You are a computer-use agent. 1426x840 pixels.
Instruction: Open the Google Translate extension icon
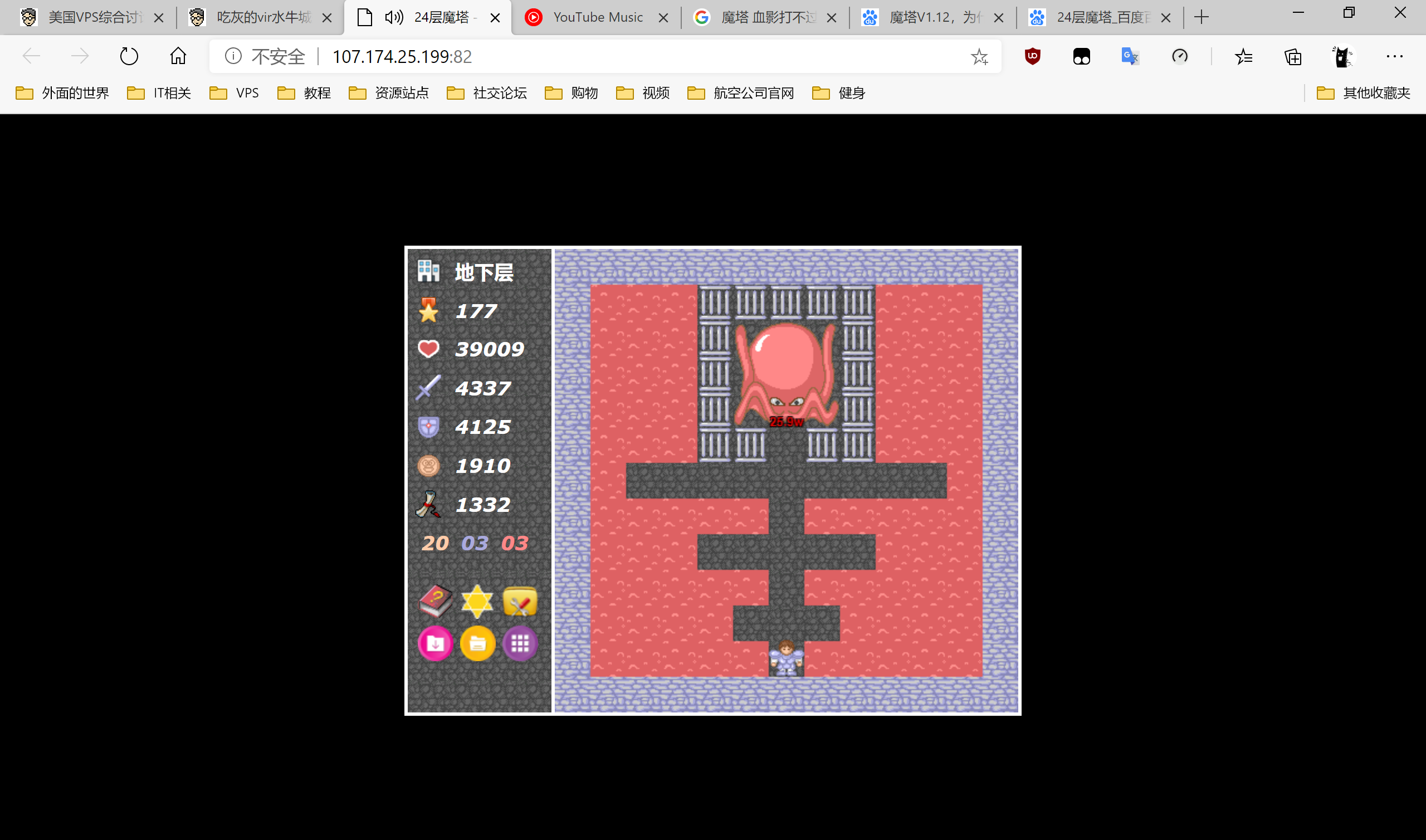[1130, 56]
